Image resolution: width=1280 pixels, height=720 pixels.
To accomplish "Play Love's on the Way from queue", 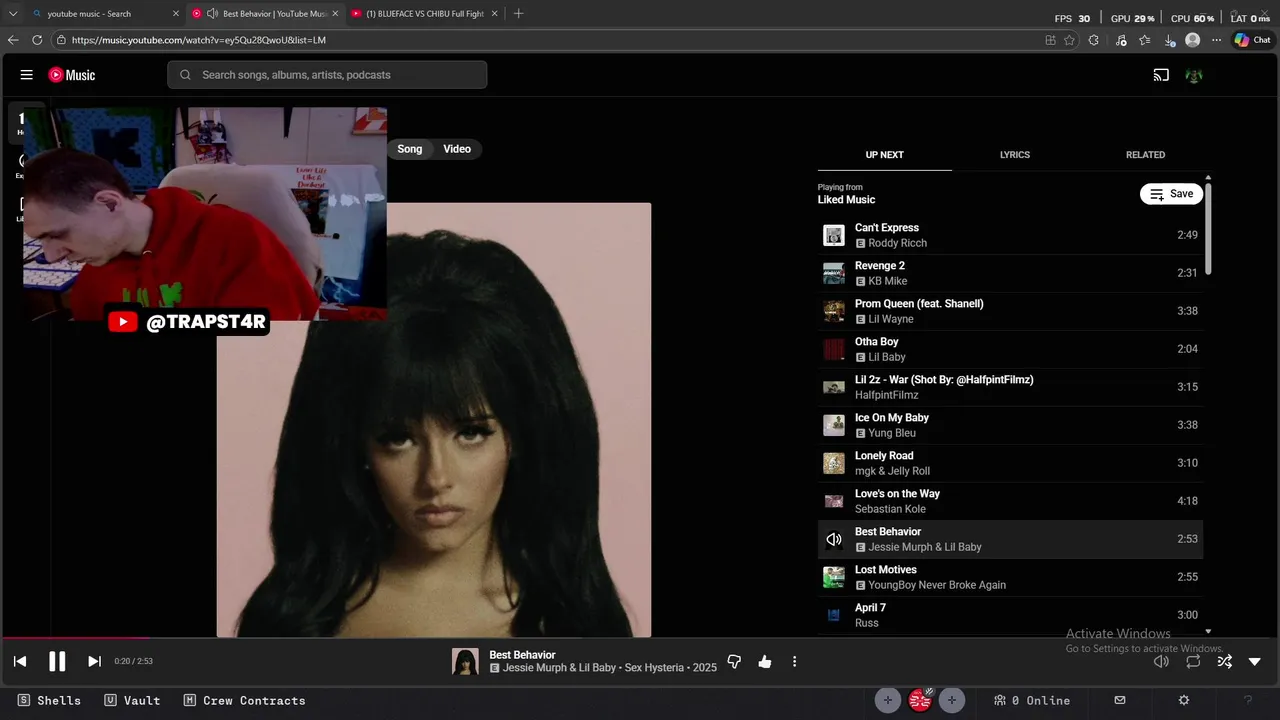I will (x=1010, y=501).
